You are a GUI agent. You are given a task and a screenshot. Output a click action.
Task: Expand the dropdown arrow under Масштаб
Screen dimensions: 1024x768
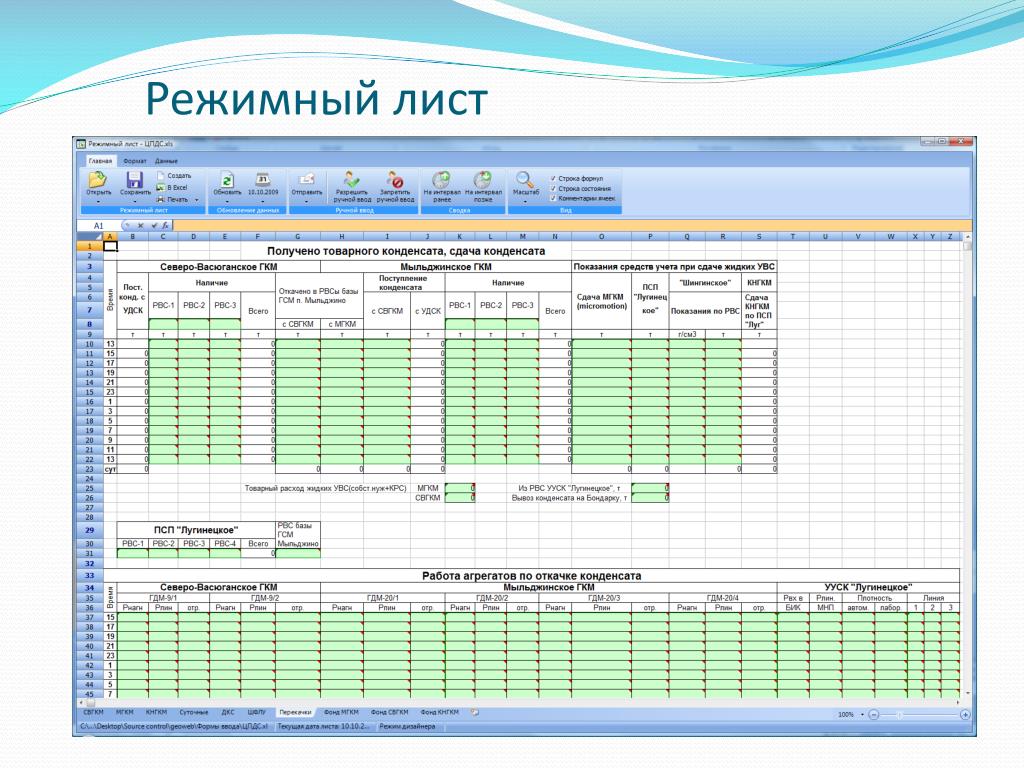tap(525, 202)
